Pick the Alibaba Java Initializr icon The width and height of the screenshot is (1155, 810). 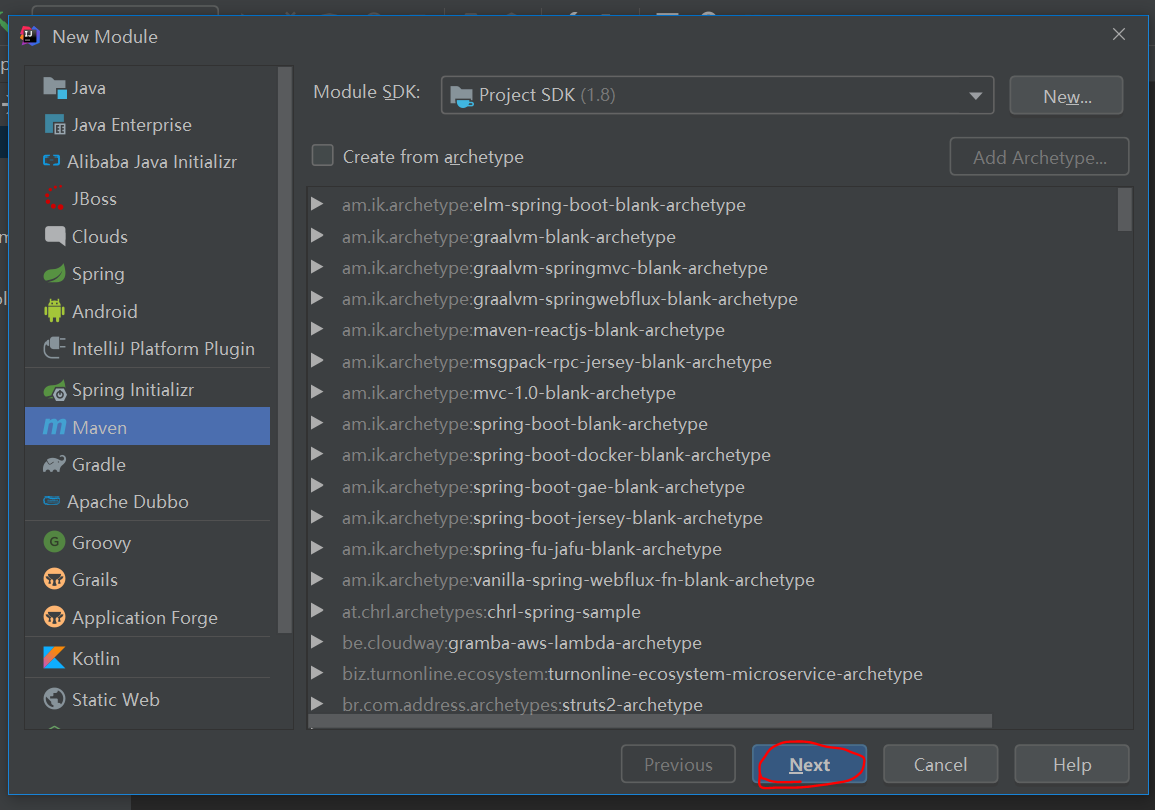click(x=52, y=161)
